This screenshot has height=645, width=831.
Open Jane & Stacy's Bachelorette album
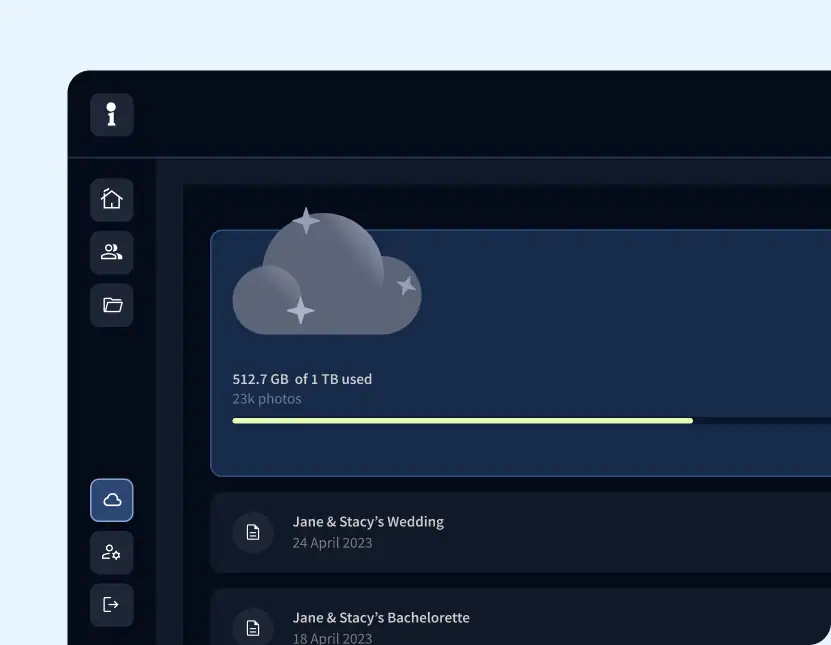pos(381,617)
